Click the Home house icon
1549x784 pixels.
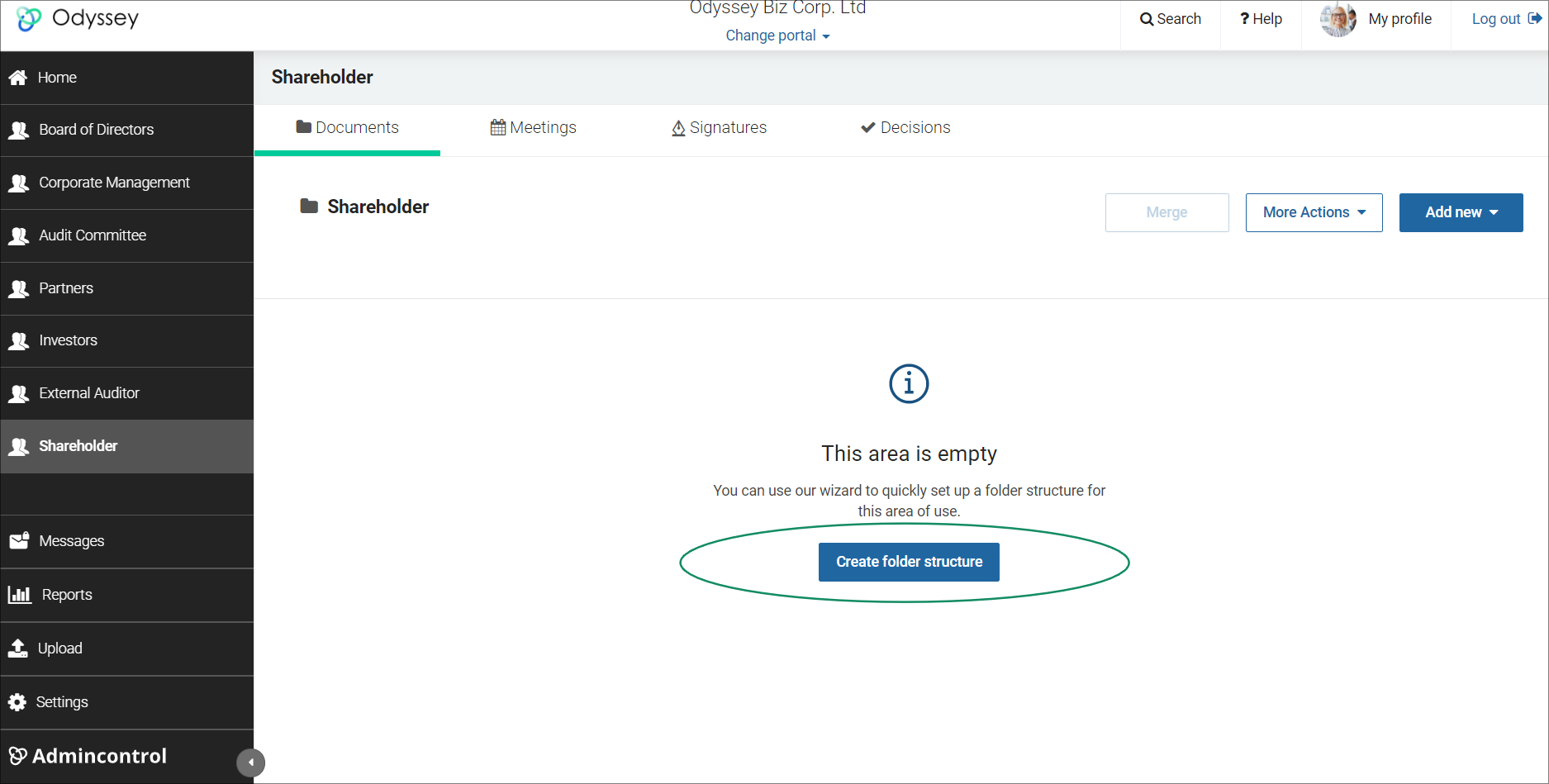[x=18, y=78]
